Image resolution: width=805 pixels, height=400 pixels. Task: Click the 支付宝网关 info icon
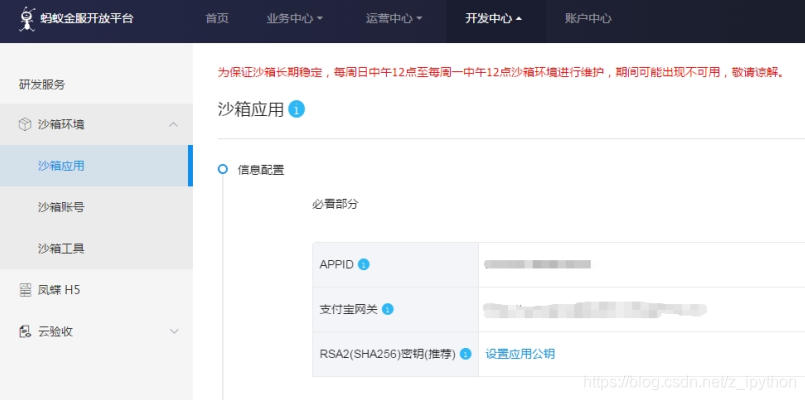coord(388,310)
